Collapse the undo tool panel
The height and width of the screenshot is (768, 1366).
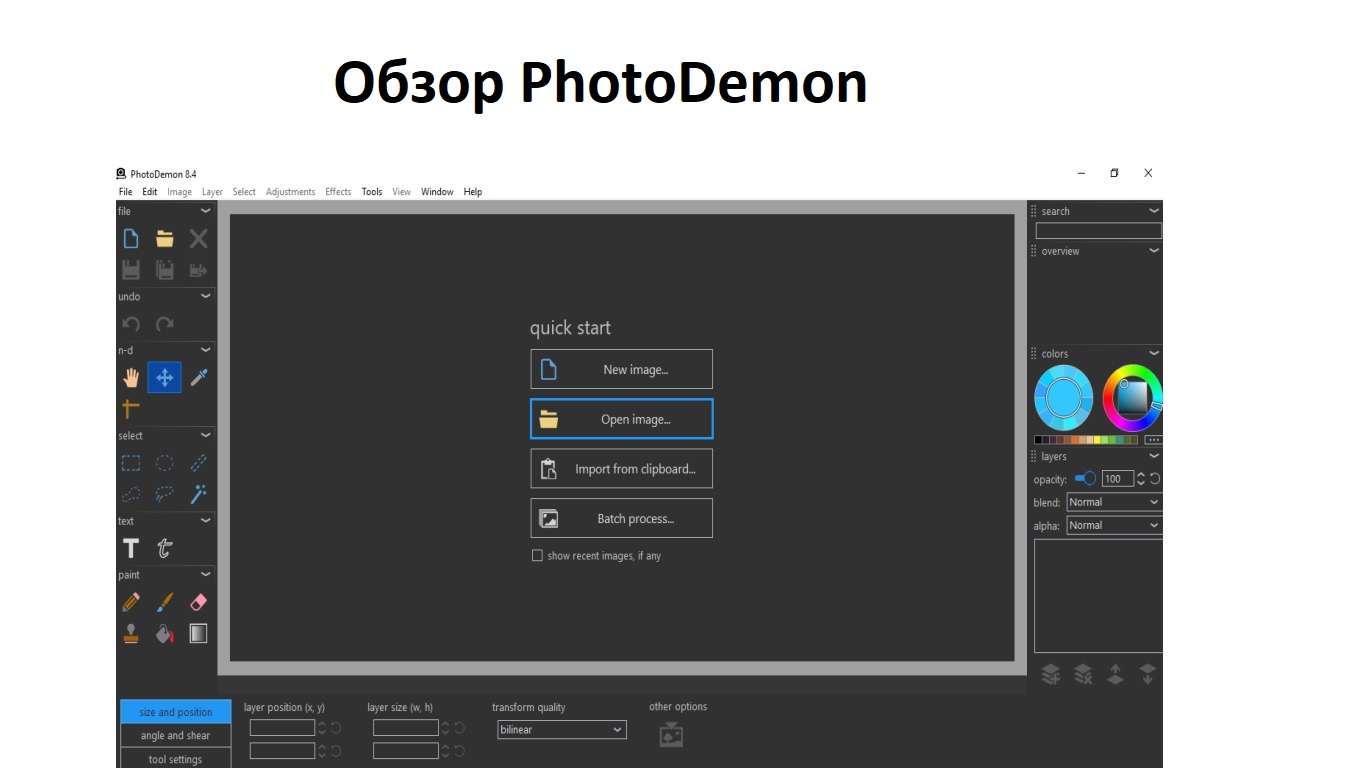click(206, 296)
